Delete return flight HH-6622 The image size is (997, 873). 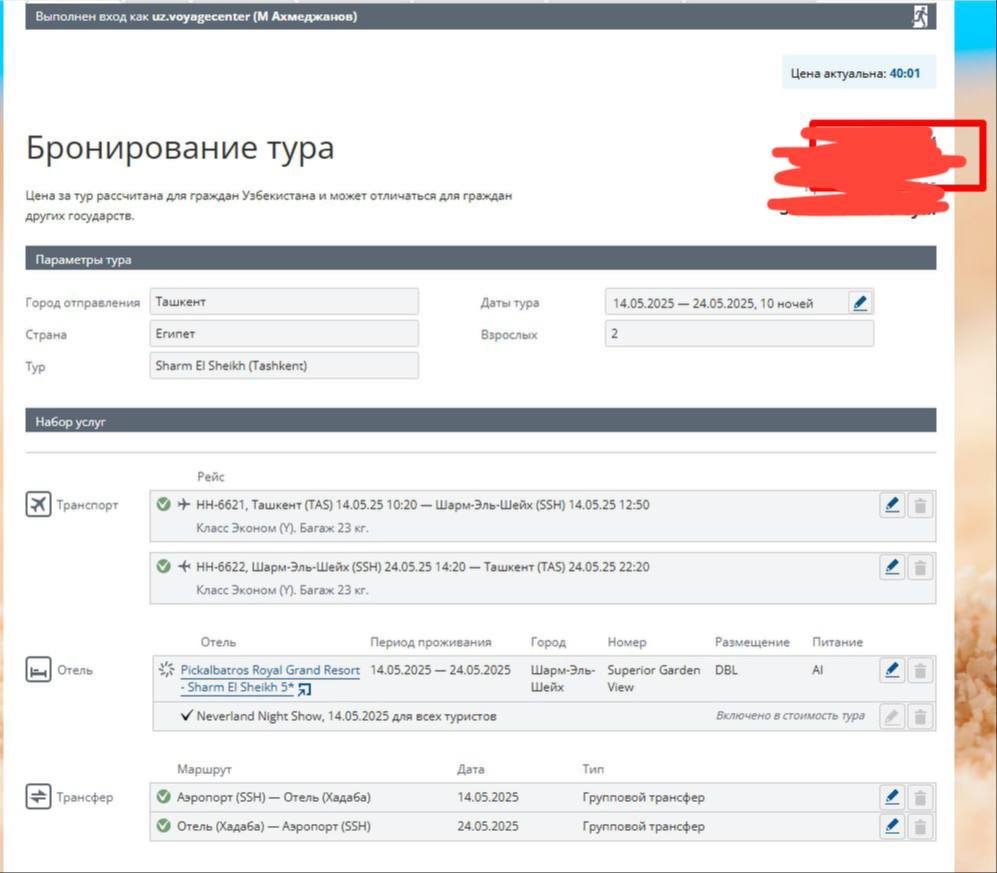tap(920, 567)
